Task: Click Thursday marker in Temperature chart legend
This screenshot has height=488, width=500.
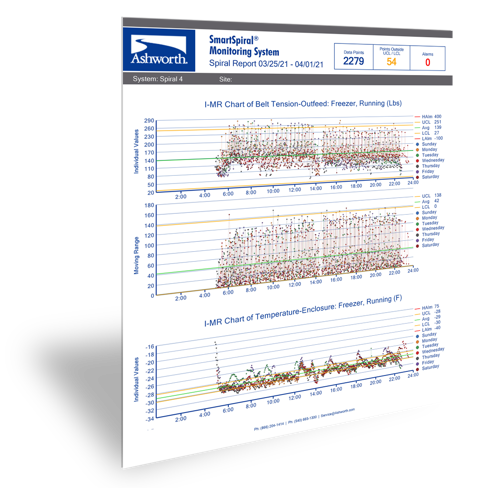Action: click(417, 358)
